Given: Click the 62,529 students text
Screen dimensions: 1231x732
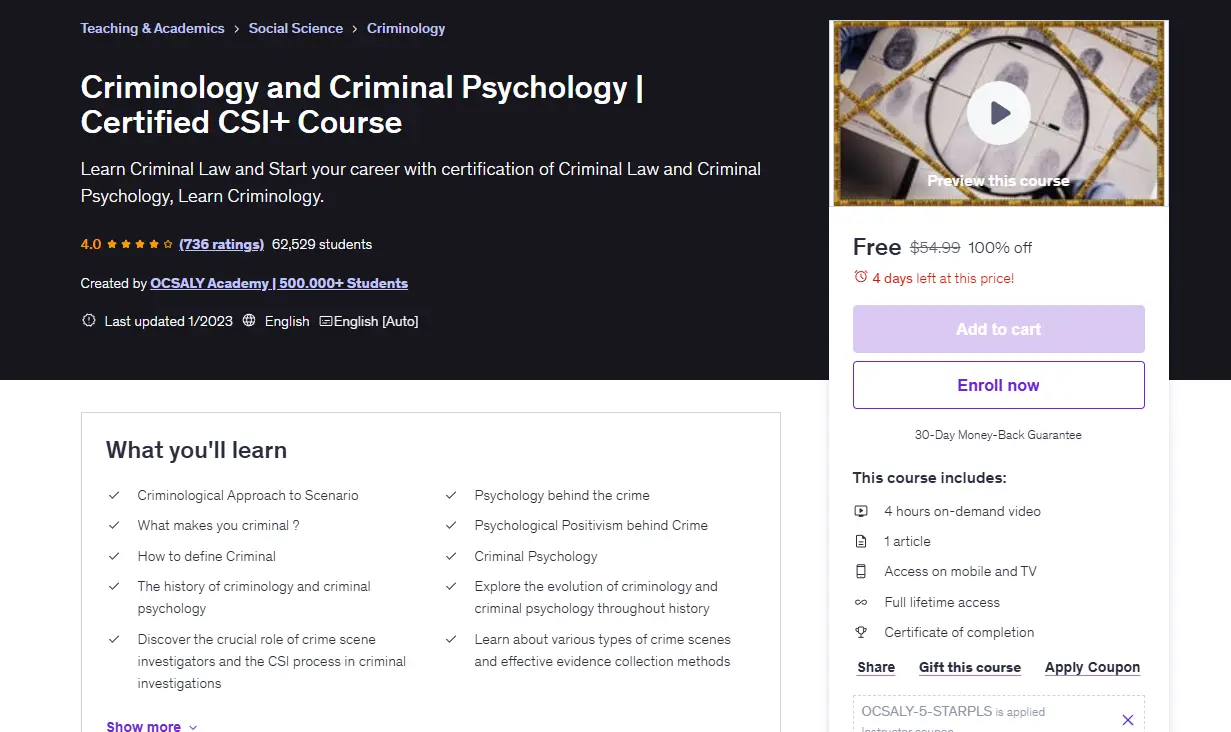Looking at the screenshot, I should click(322, 244).
